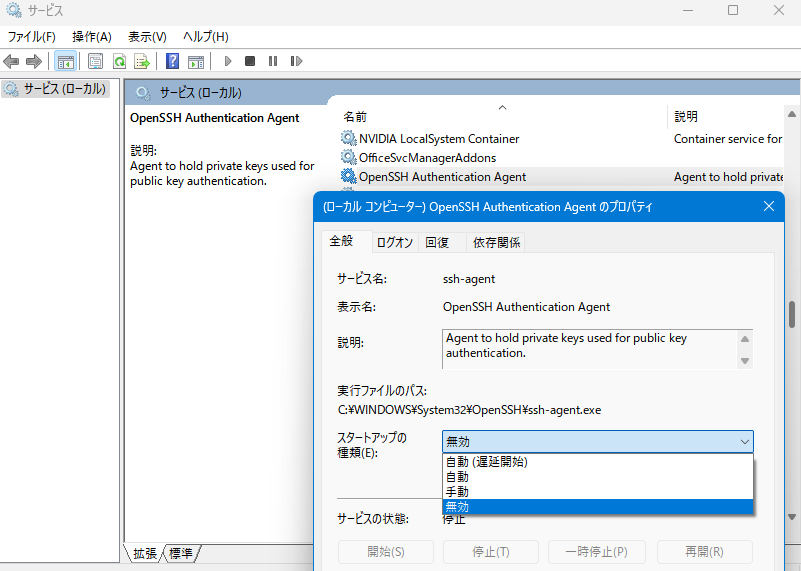Maximize the サービス window
The height and width of the screenshot is (571, 801).
(733, 10)
